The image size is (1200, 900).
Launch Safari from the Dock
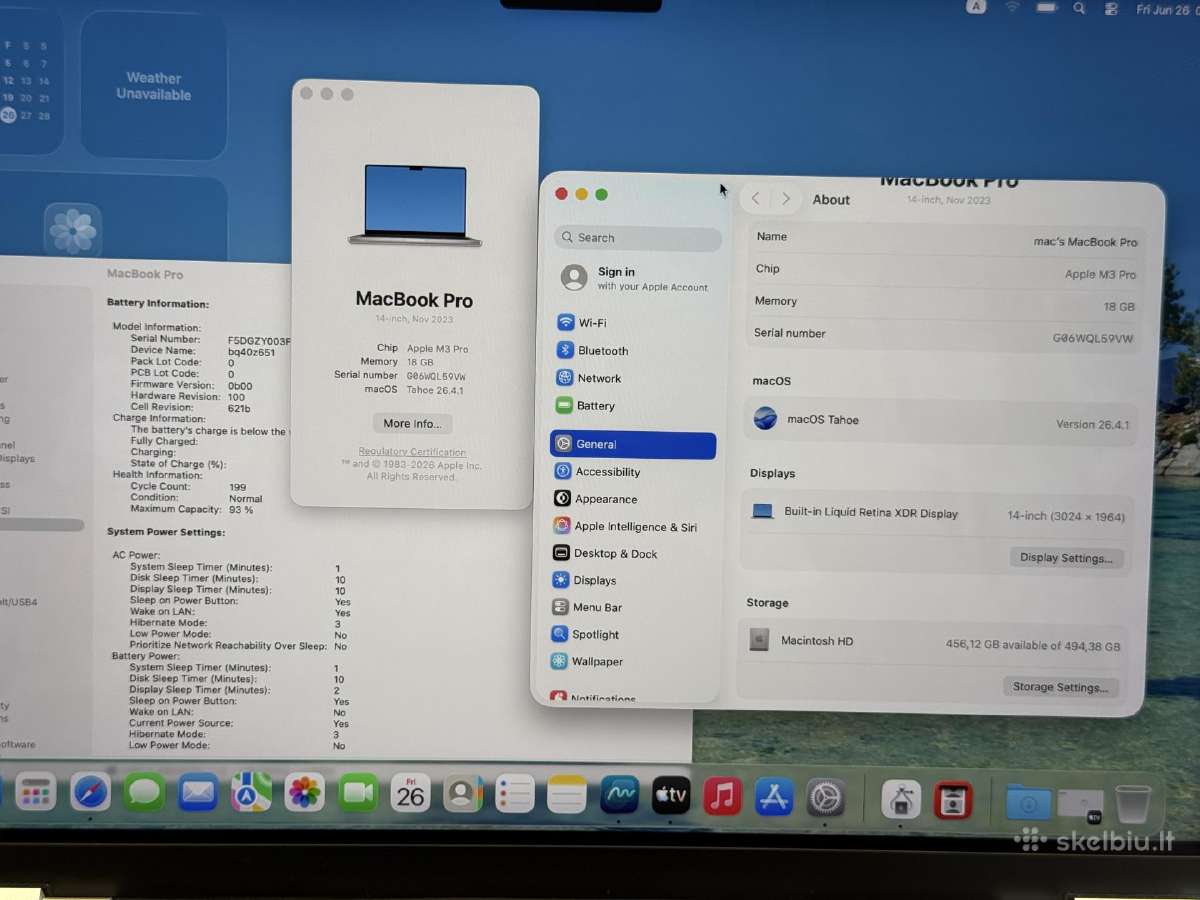pos(91,794)
